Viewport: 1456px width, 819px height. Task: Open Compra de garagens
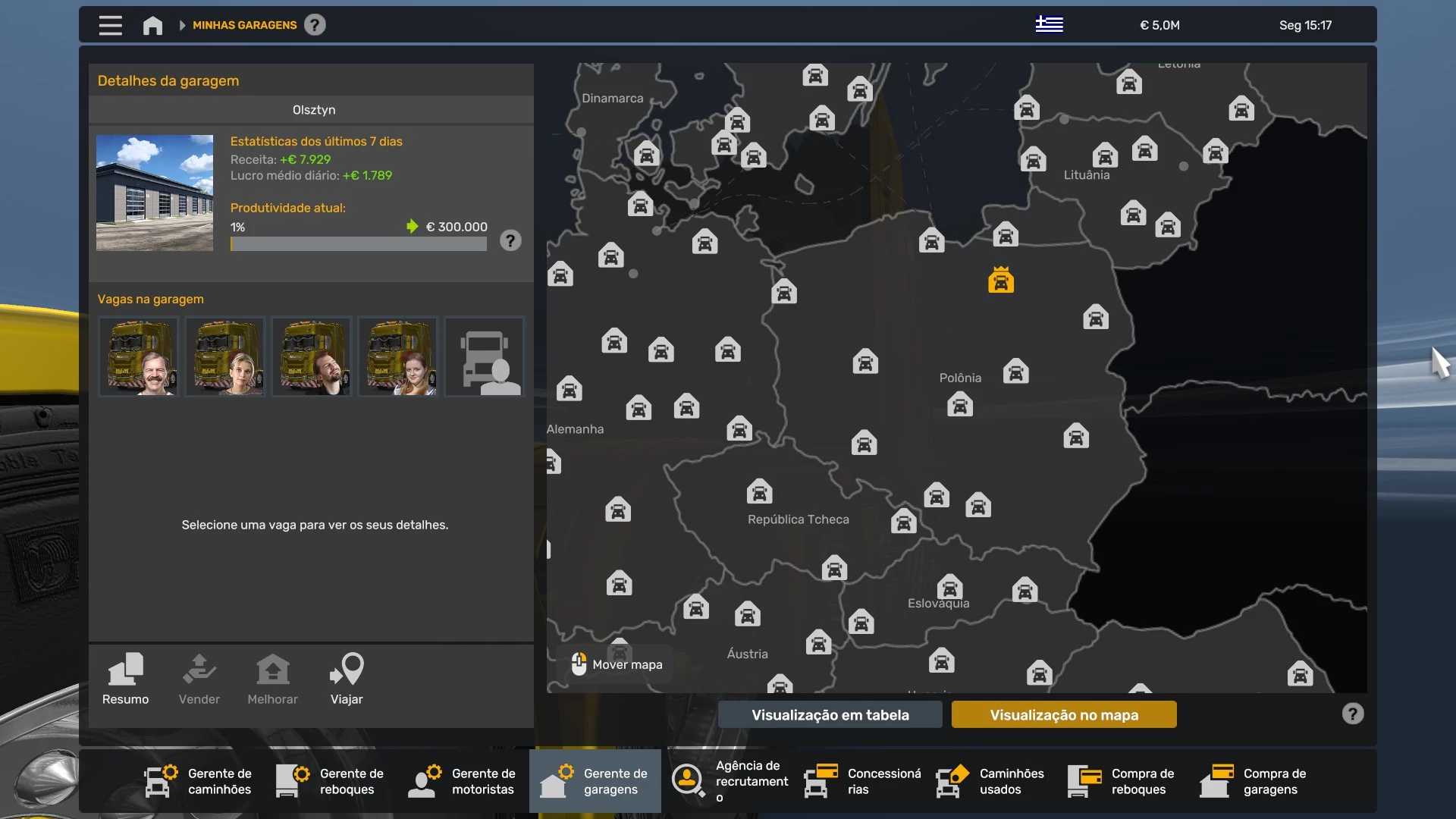point(1255,781)
